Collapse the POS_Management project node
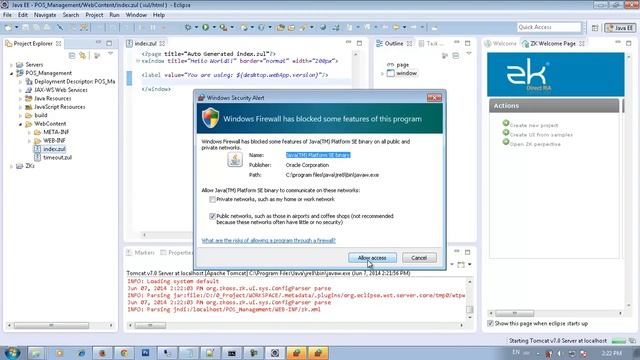This screenshot has height=360, width=640. pos(11,73)
